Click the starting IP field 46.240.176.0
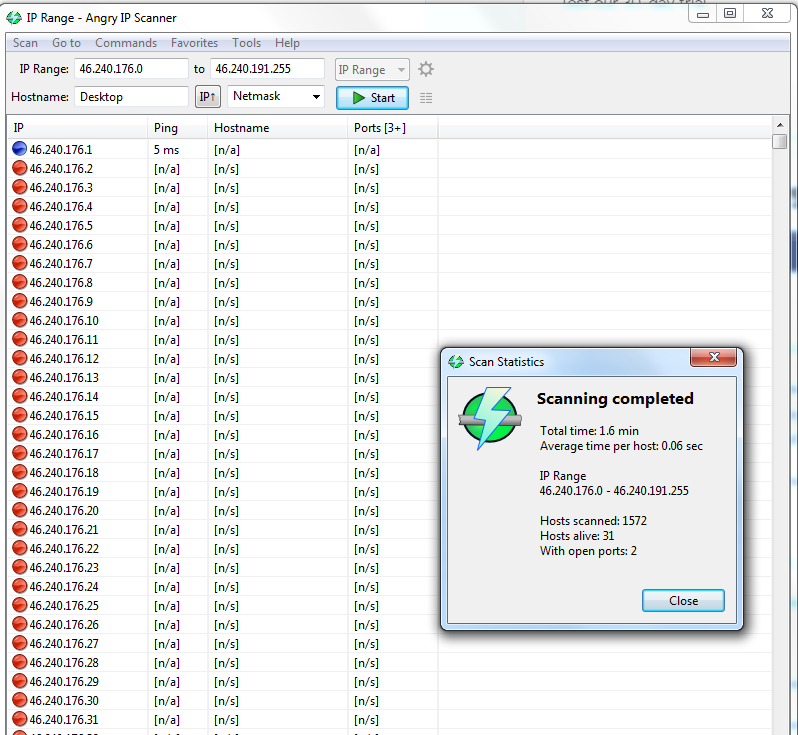798x735 pixels. click(131, 69)
